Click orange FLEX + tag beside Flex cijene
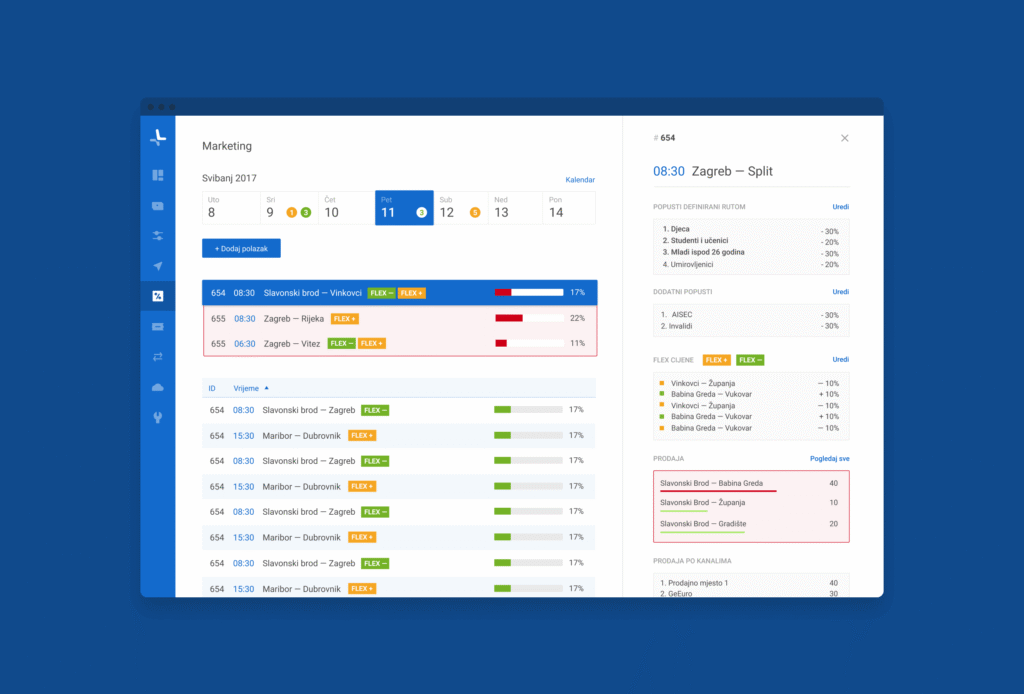1024x694 pixels. pyautogui.click(x=716, y=359)
